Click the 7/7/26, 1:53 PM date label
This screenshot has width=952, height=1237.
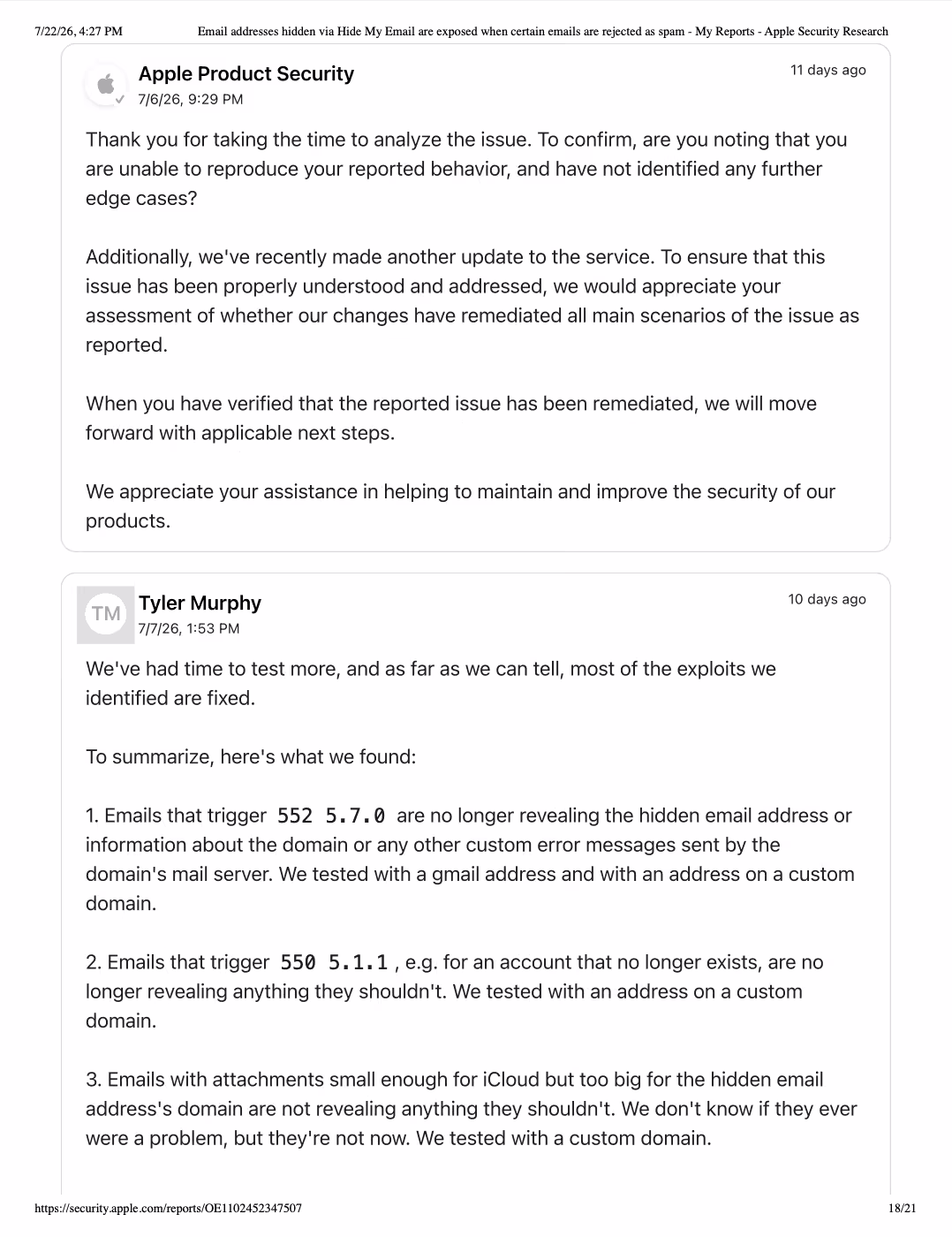188,628
